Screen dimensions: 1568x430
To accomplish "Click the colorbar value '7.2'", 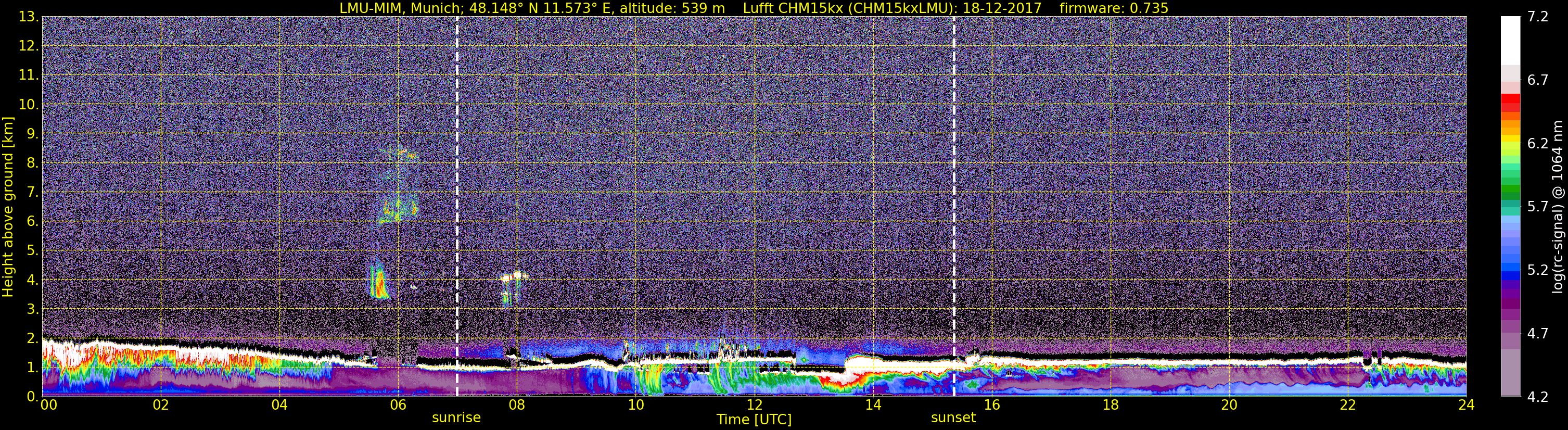I will click(x=1538, y=17).
